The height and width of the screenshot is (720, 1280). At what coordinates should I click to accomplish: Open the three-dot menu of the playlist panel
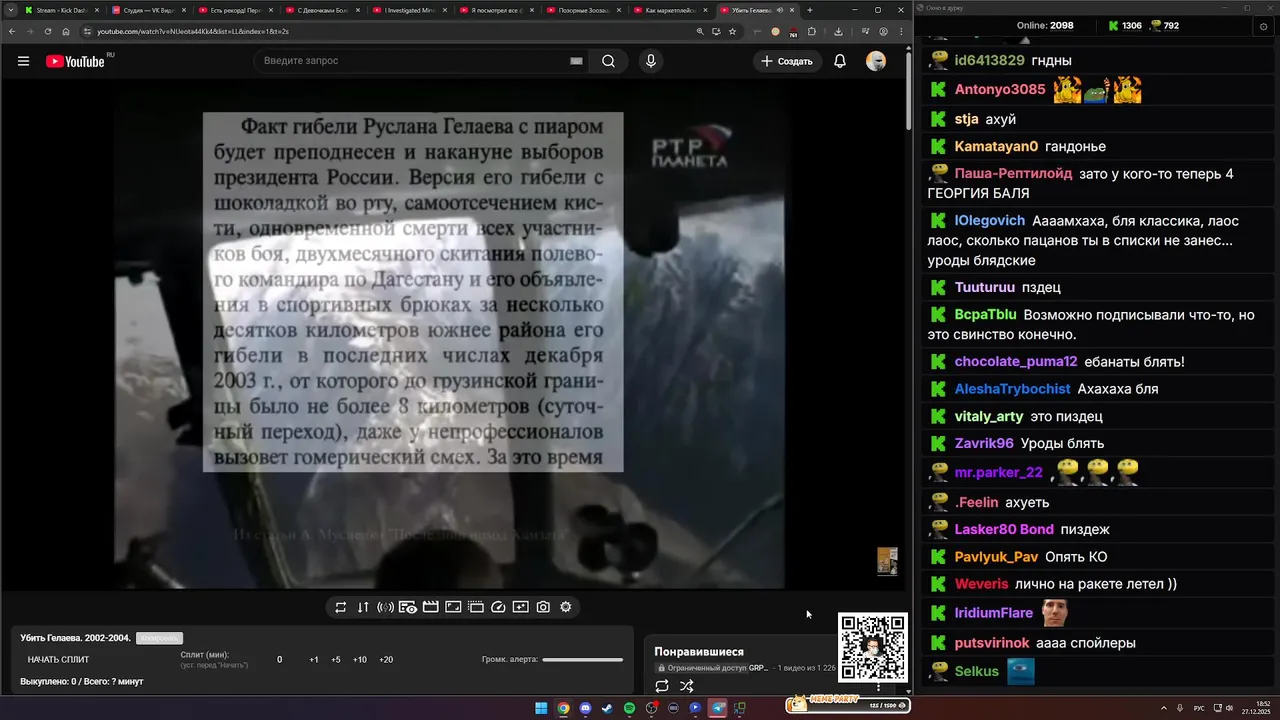[x=879, y=687]
